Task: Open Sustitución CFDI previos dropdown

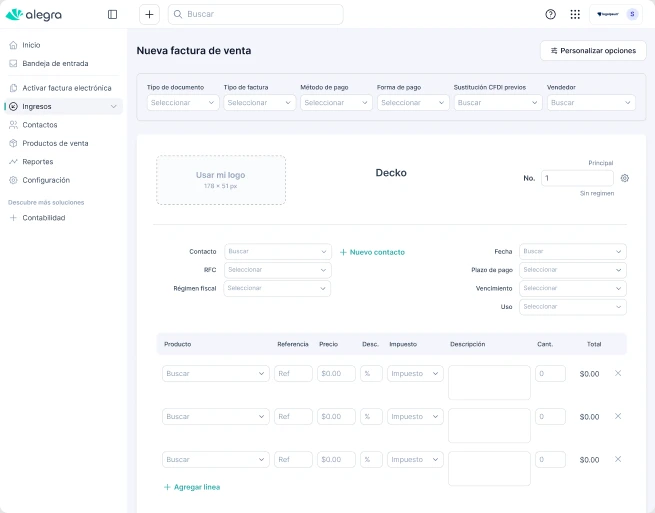Action: [498, 103]
